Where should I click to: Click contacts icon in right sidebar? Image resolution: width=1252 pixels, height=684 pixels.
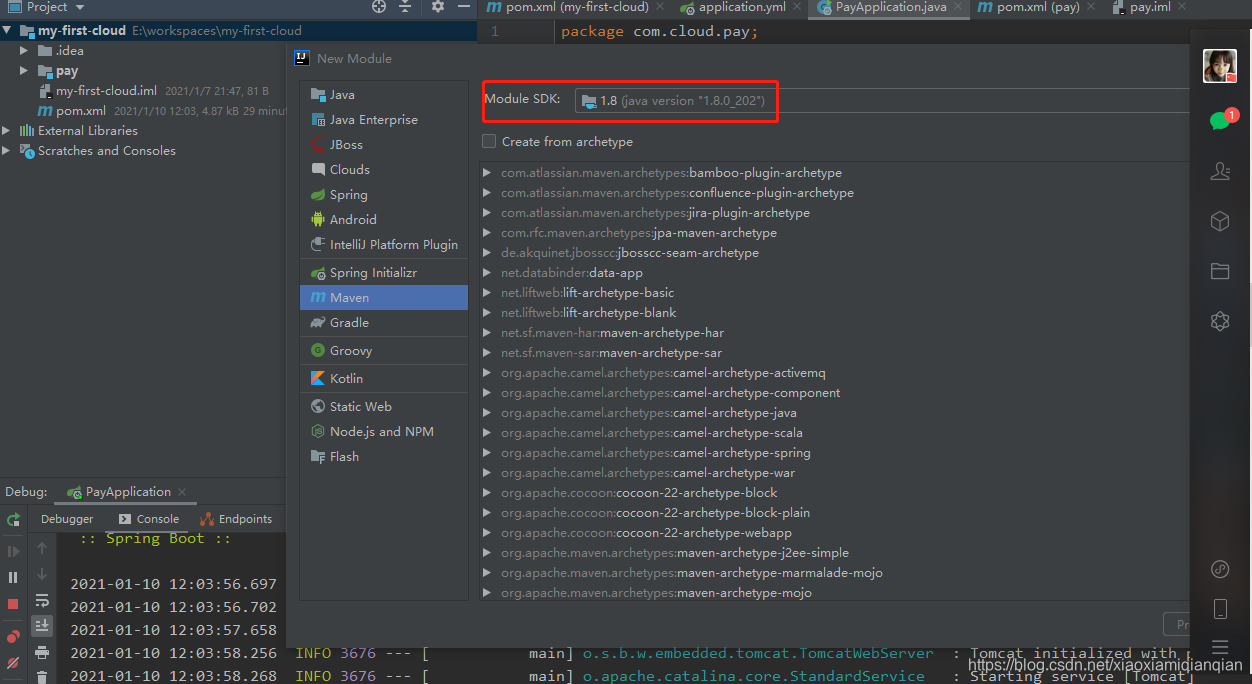coord(1220,171)
